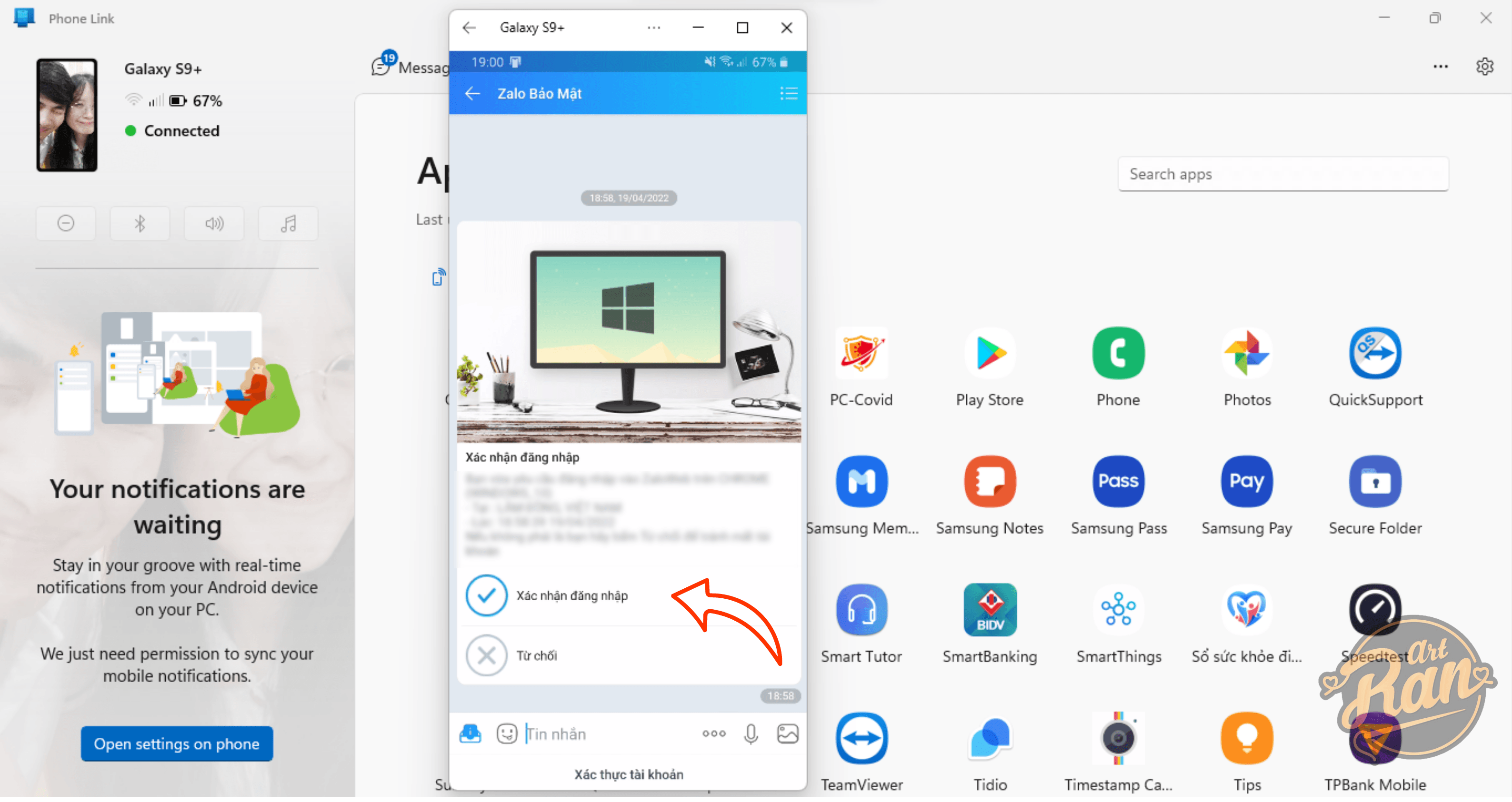Click the Galaxy S9+ phone thumbnail

[66, 116]
